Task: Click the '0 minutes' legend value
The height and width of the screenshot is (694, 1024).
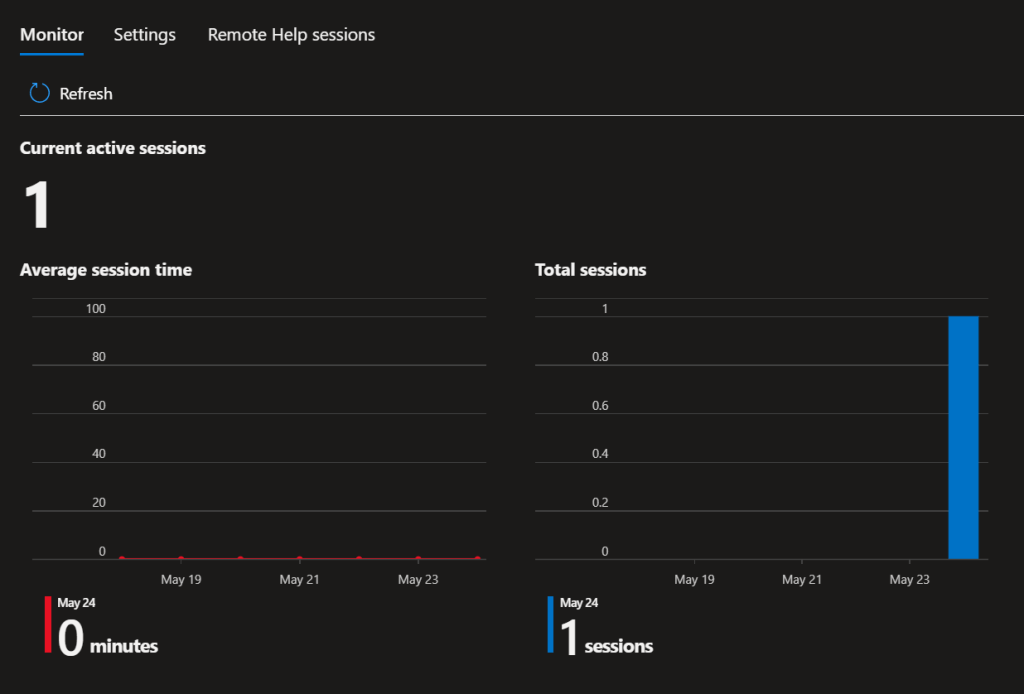Action: 108,638
